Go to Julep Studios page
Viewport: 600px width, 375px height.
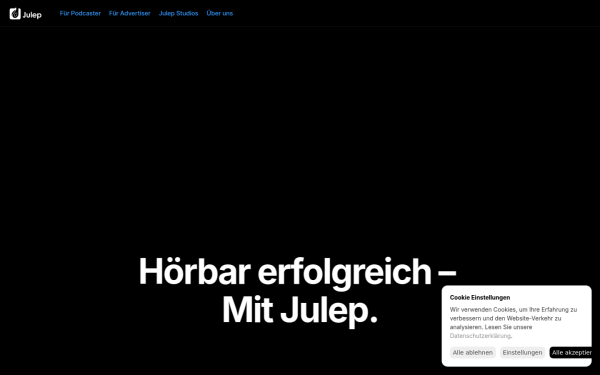point(178,13)
